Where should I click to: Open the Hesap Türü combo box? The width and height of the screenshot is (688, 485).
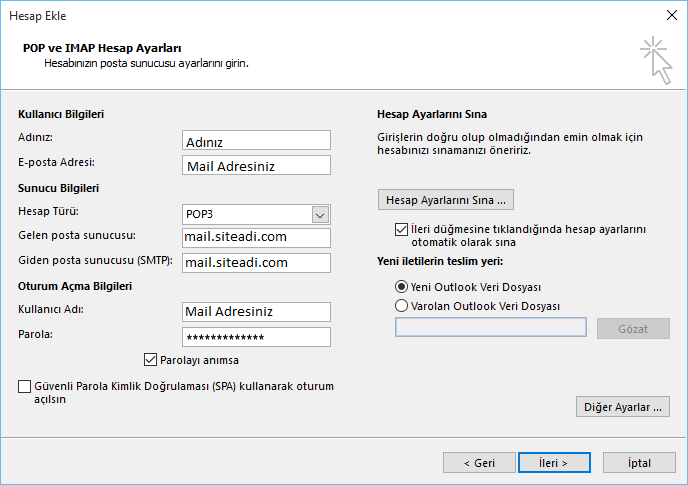point(256,215)
